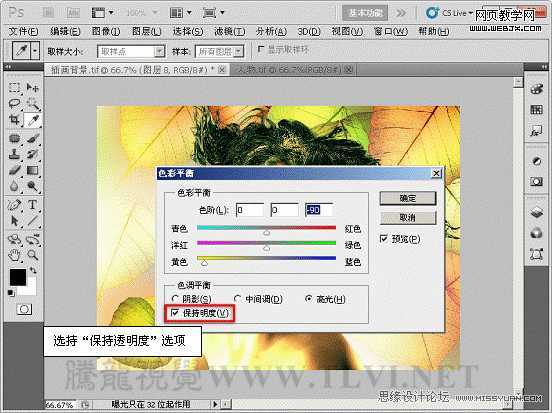
Task: Click the 66.67% zoom field in status bar
Action: (61, 405)
